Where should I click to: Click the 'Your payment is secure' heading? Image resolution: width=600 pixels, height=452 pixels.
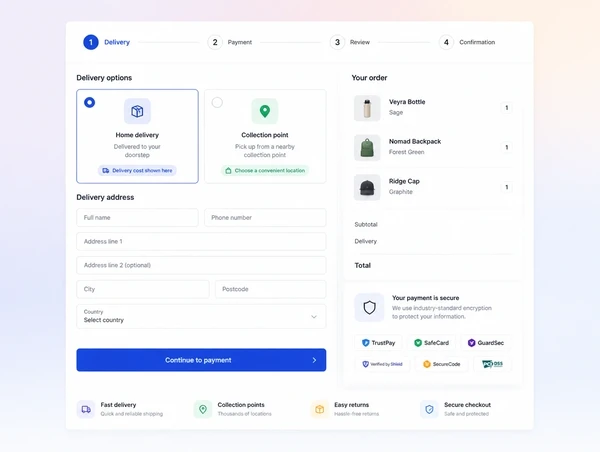click(x=426, y=298)
